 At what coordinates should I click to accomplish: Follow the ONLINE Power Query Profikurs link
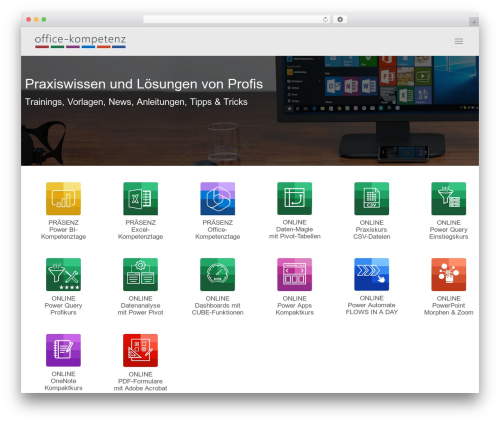pyautogui.click(x=63, y=305)
